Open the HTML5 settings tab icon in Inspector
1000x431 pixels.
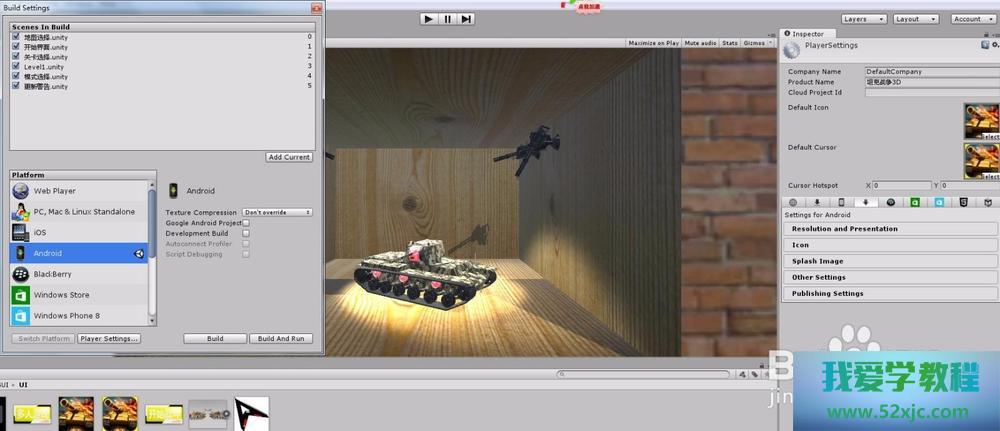click(962, 202)
